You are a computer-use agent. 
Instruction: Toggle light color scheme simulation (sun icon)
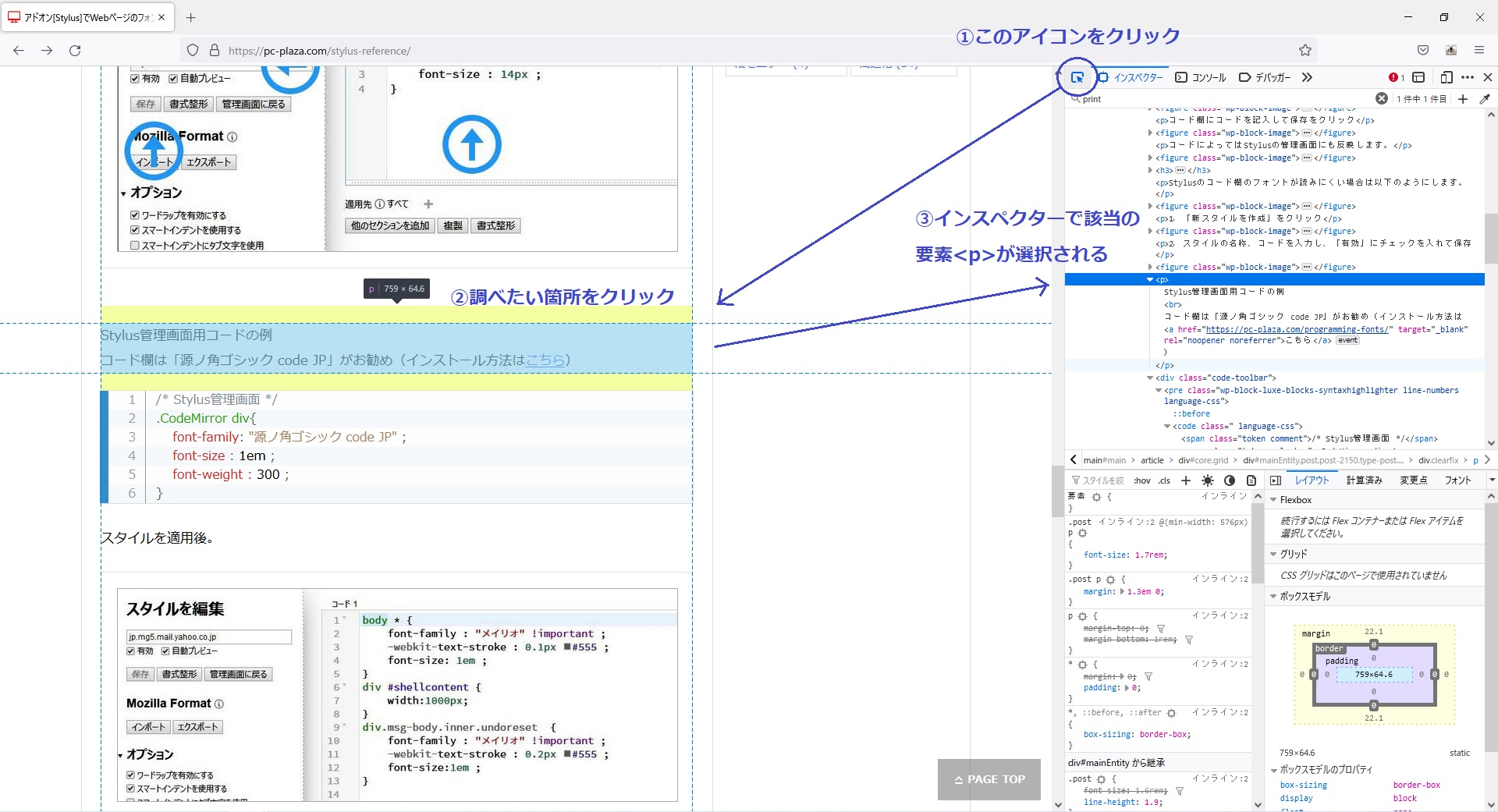pyautogui.click(x=1208, y=480)
